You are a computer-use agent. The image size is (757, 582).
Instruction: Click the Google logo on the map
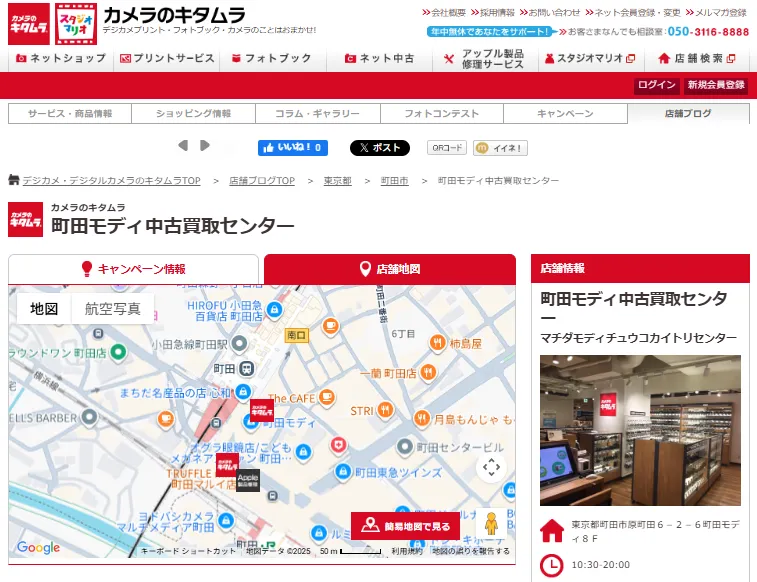pyautogui.click(x=38, y=548)
